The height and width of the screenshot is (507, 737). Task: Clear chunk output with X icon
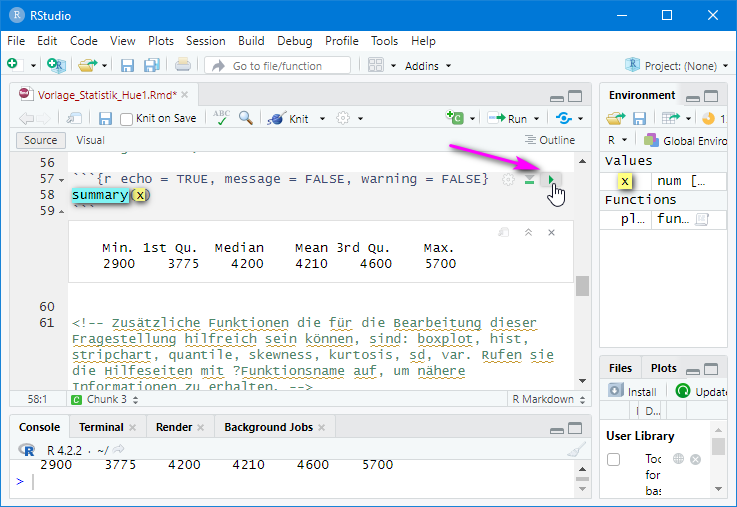coord(551,233)
